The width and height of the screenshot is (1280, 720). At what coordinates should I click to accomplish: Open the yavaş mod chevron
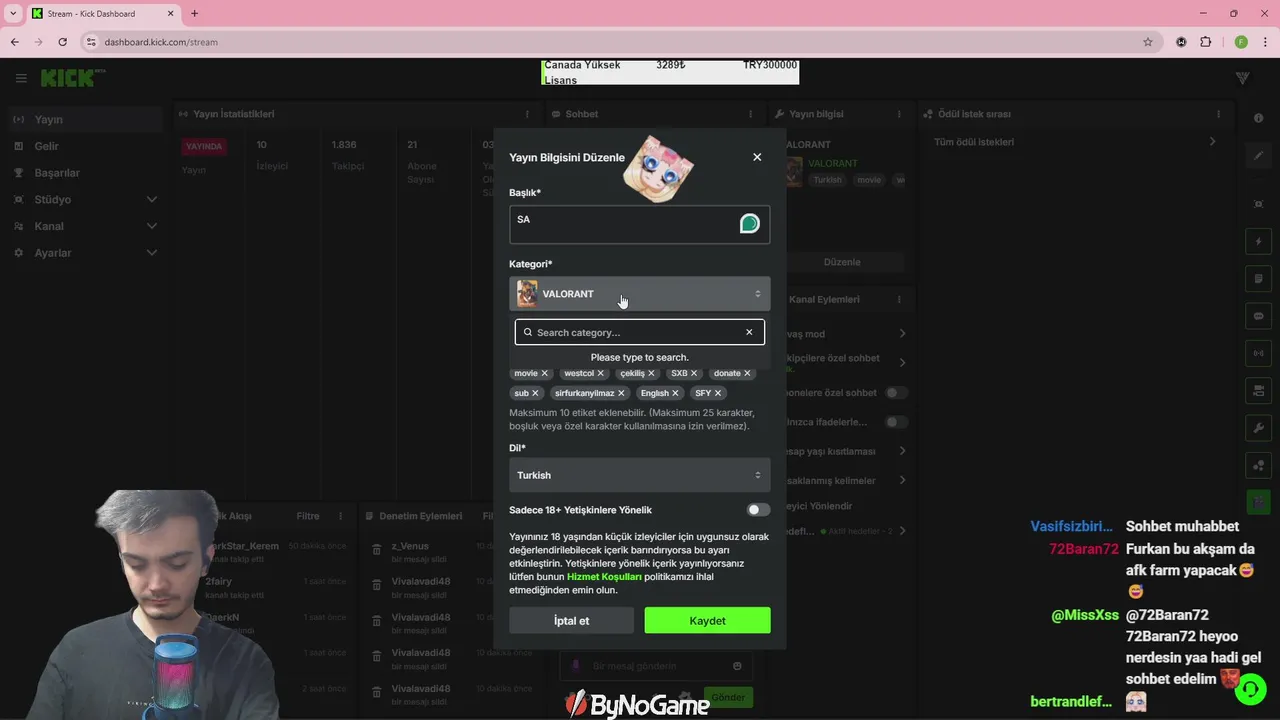pos(902,334)
